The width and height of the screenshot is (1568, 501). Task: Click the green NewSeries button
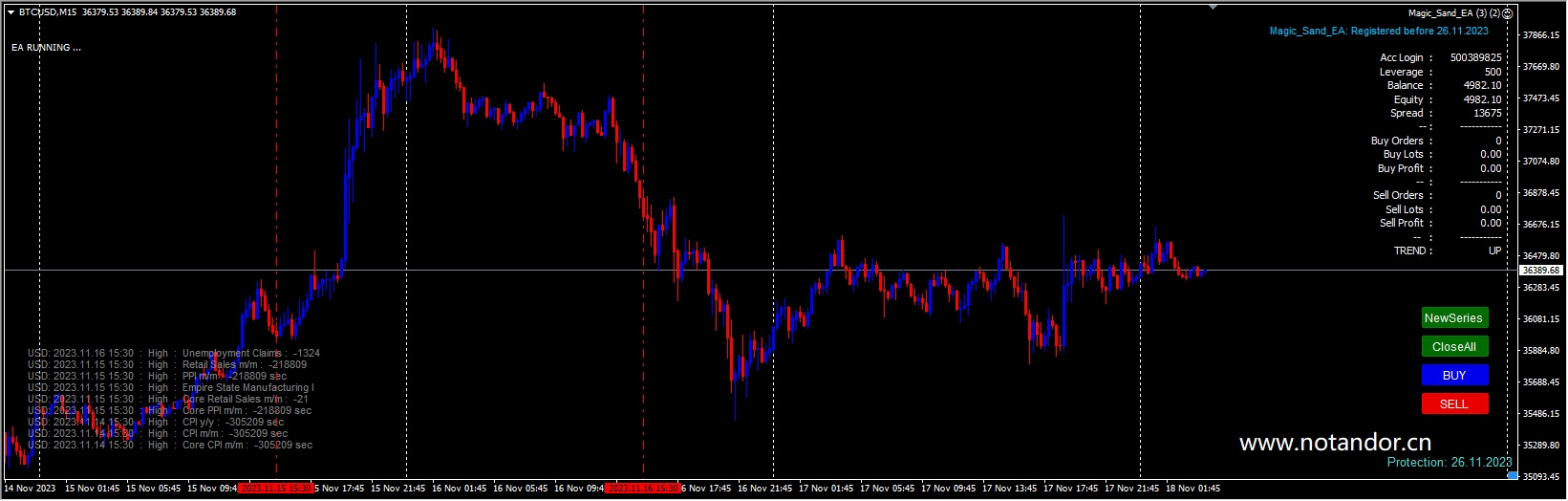[x=1454, y=318]
